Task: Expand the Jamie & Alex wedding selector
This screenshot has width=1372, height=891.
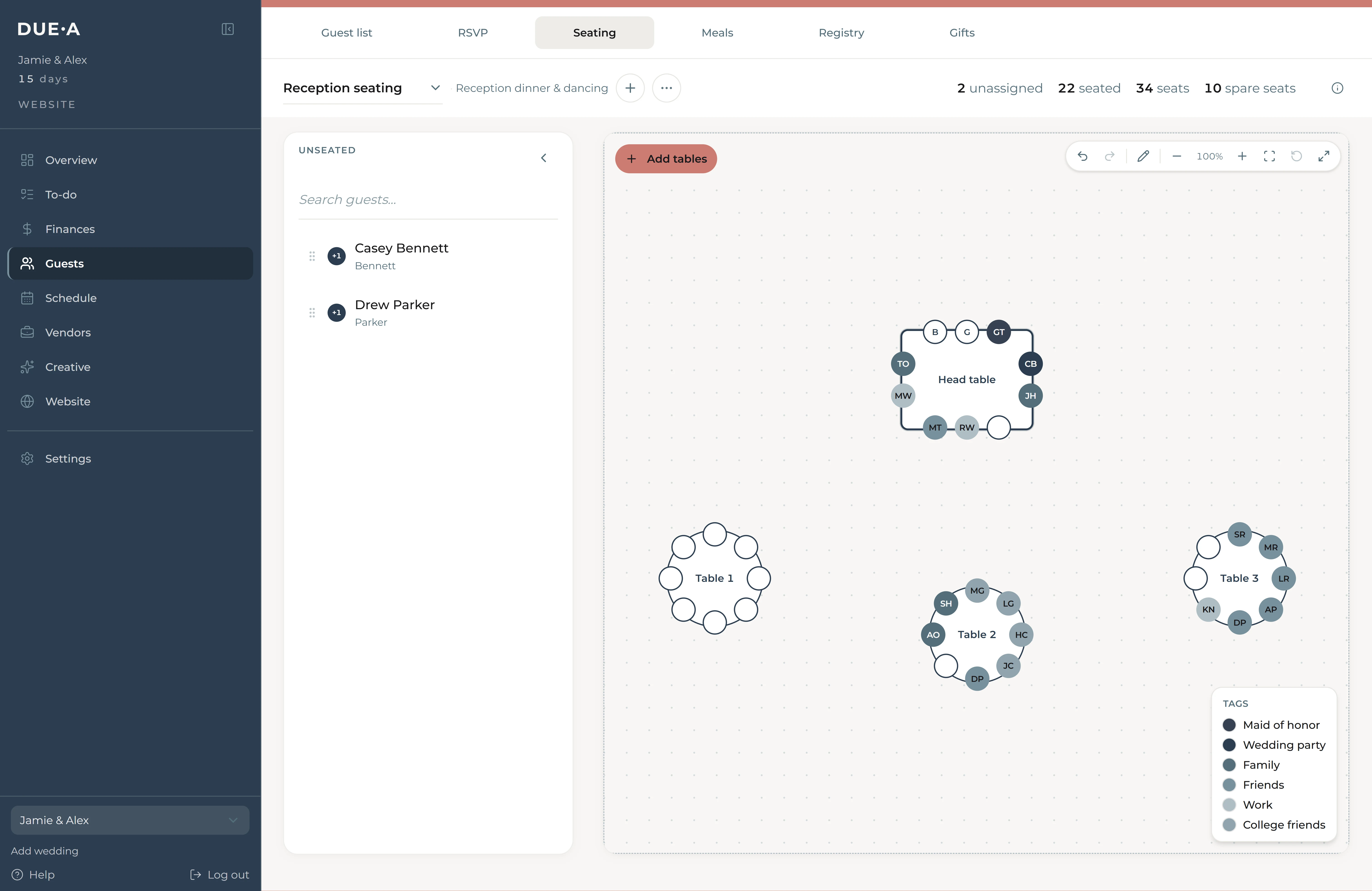Action: click(x=130, y=820)
